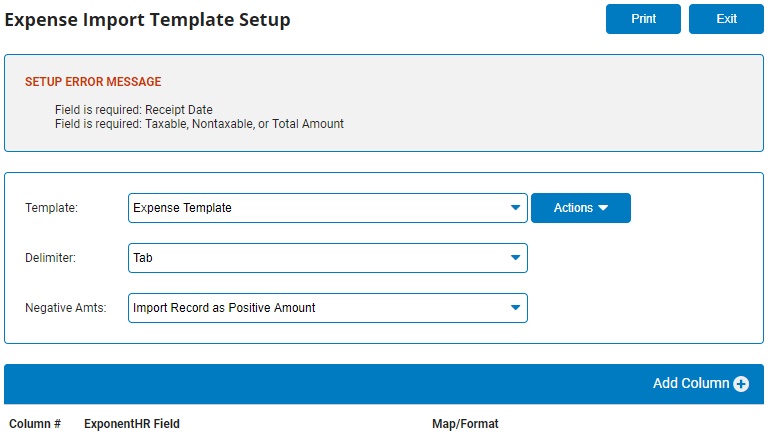Open the Delimiter dropdown set to Tab
Screen dimensions: 768x433
(x=320, y=258)
